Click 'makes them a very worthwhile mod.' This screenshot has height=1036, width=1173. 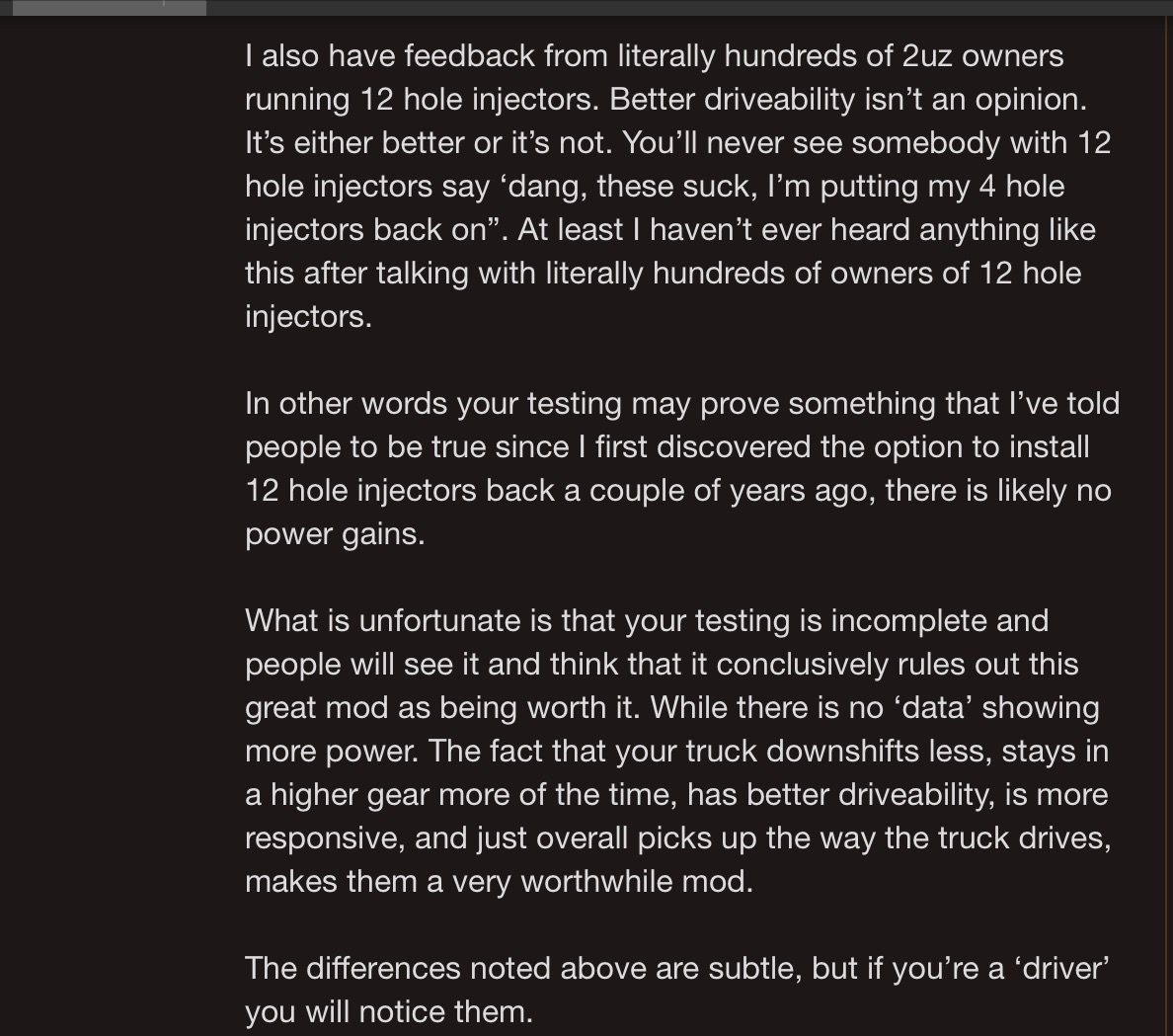[x=499, y=882]
